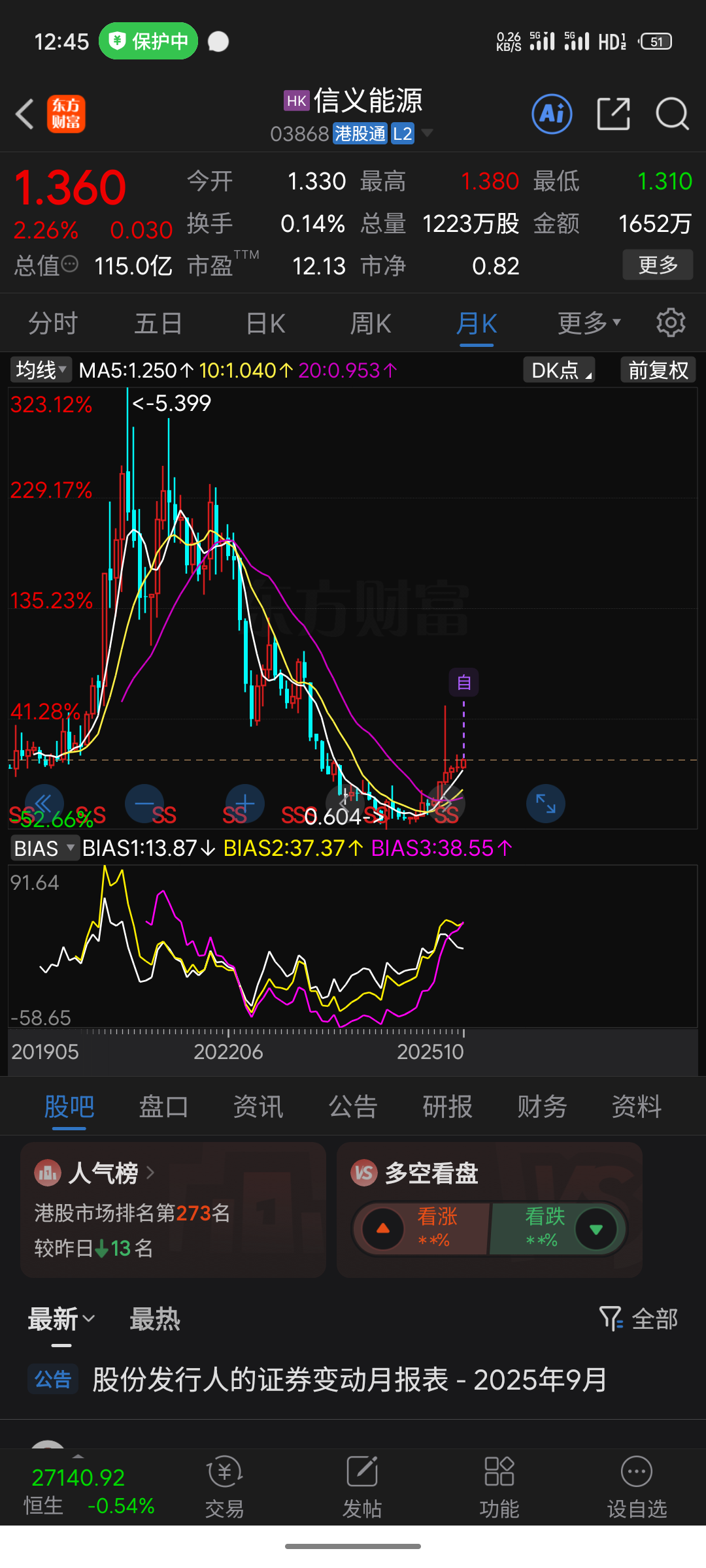Zoom in chart with plus icon
Screen dimensions: 706x1568
click(244, 804)
